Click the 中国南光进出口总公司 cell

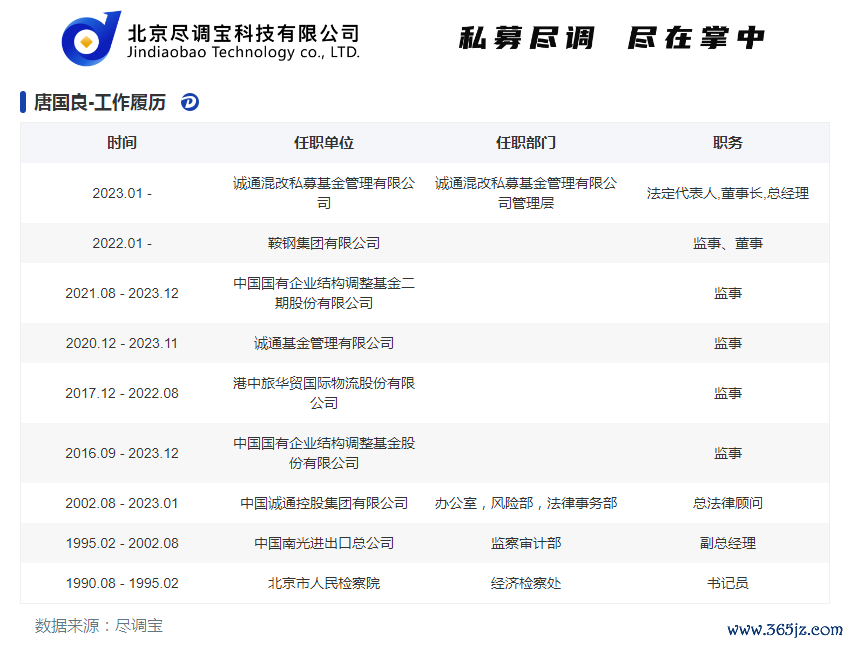pos(324,543)
